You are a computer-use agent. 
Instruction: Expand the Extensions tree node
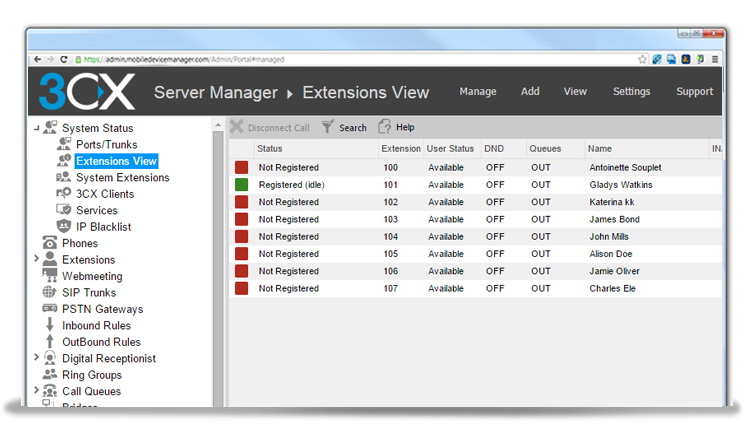pyautogui.click(x=37, y=259)
